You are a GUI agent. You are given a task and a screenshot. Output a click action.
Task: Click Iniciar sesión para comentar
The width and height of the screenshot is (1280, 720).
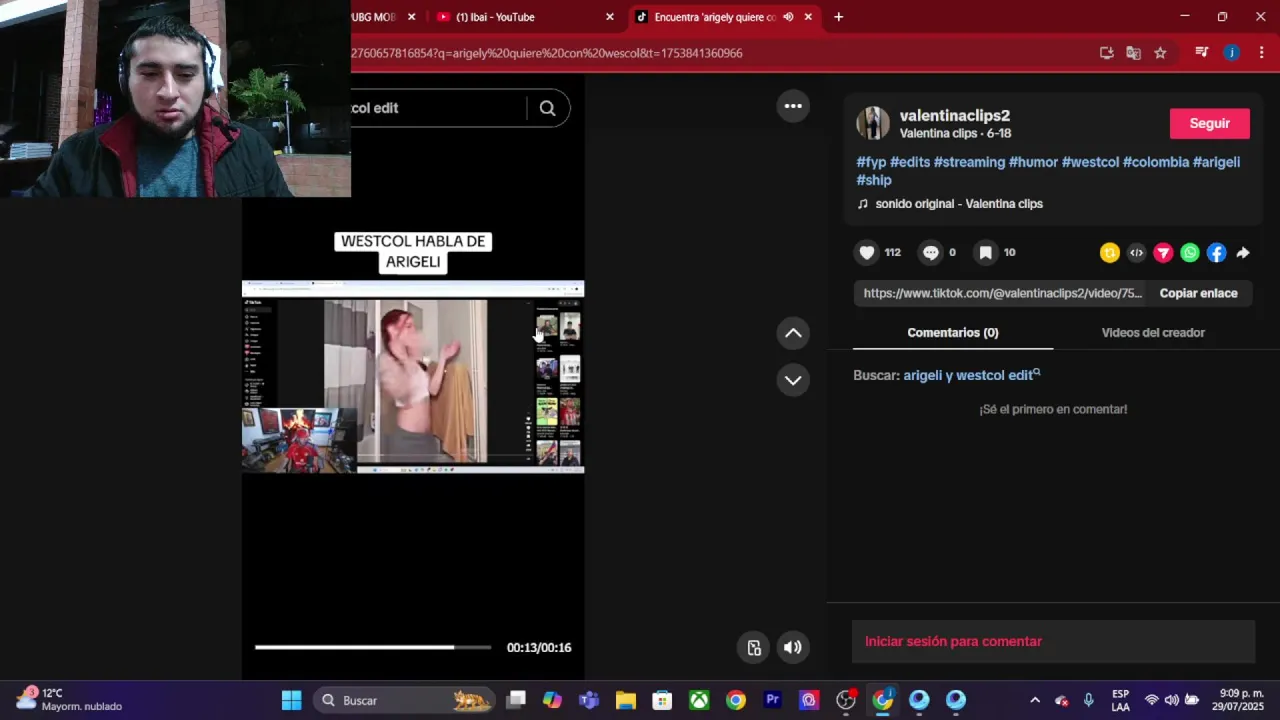tap(953, 641)
